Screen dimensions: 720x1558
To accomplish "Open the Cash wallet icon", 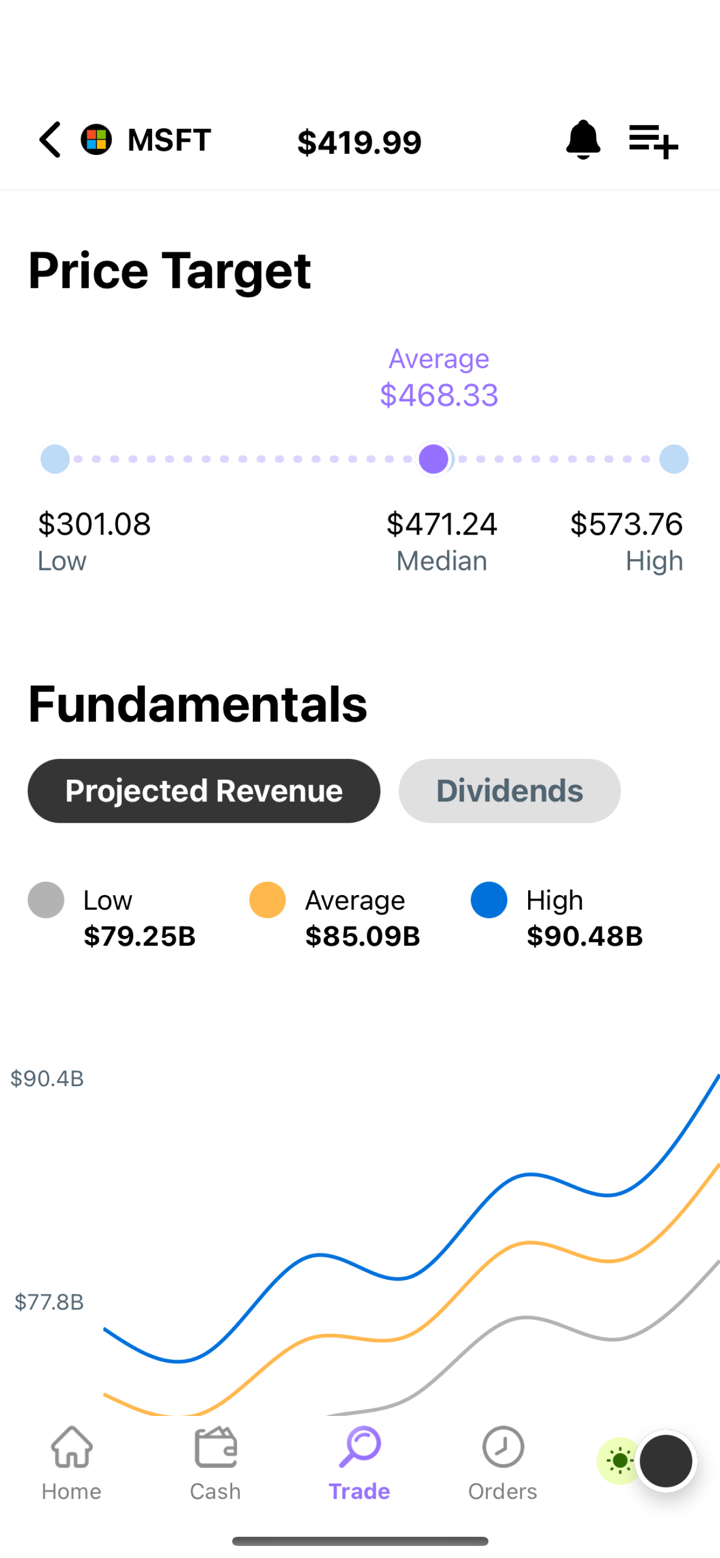I will 215,1447.
